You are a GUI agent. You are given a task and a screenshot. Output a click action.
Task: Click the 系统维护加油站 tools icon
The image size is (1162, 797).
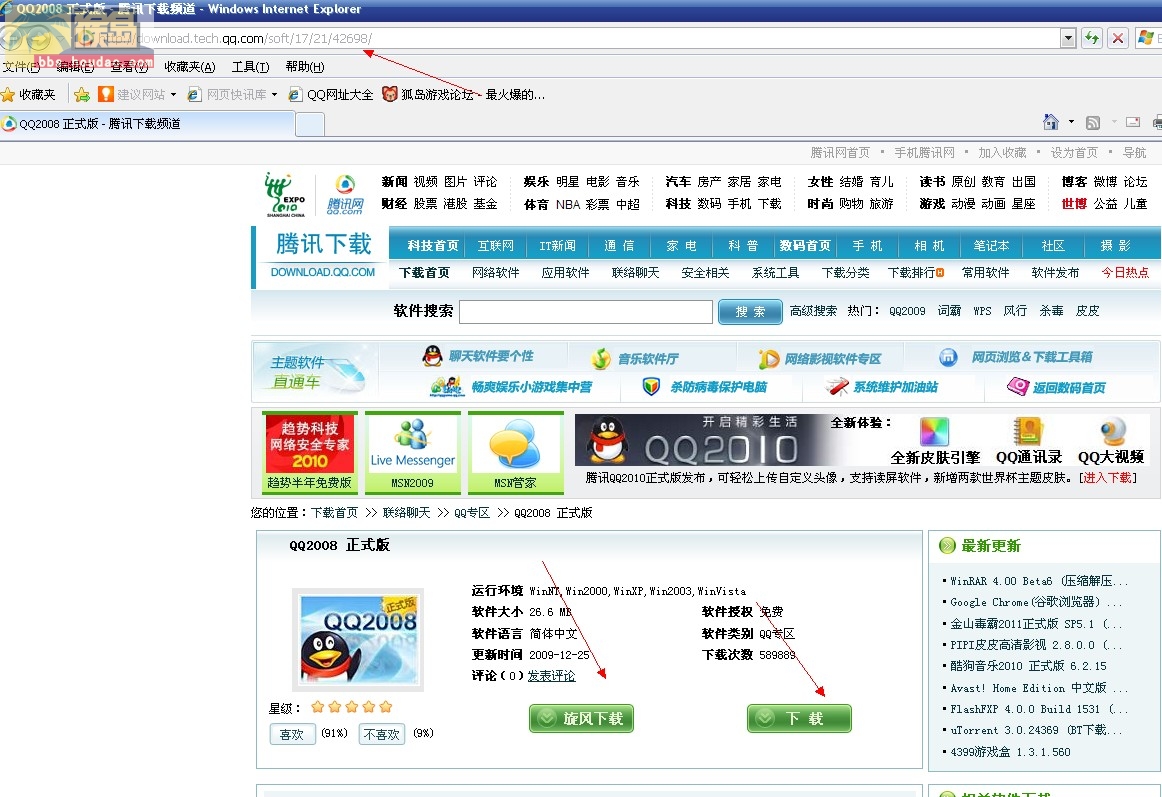(837, 386)
